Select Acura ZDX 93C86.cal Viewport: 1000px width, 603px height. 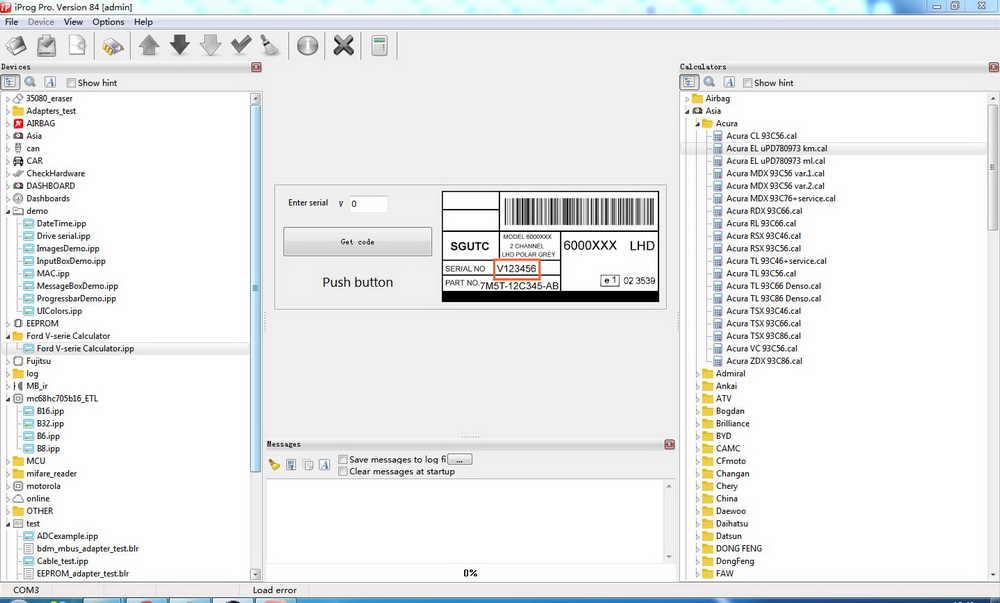click(764, 361)
